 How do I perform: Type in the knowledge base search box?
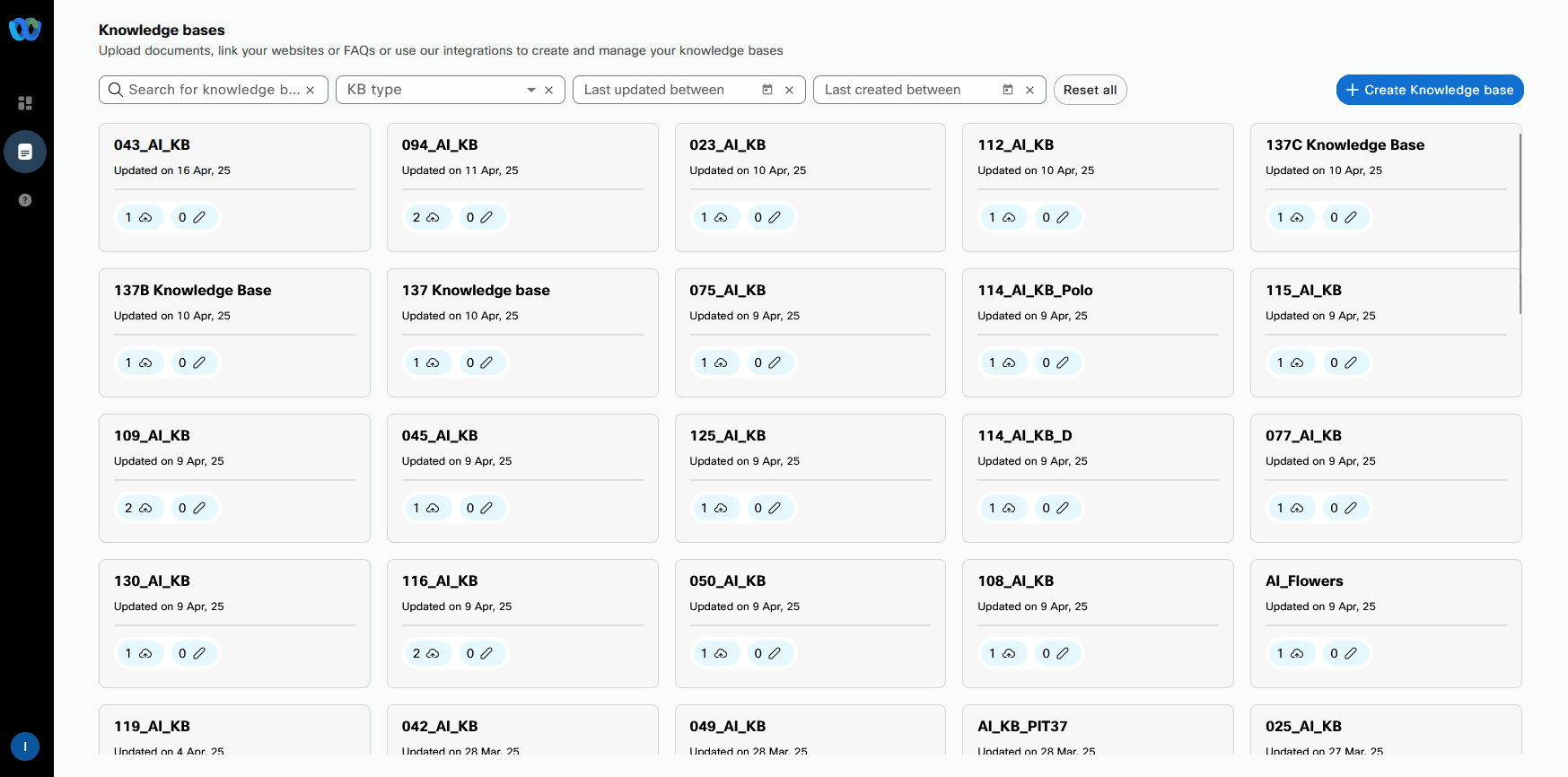214,90
